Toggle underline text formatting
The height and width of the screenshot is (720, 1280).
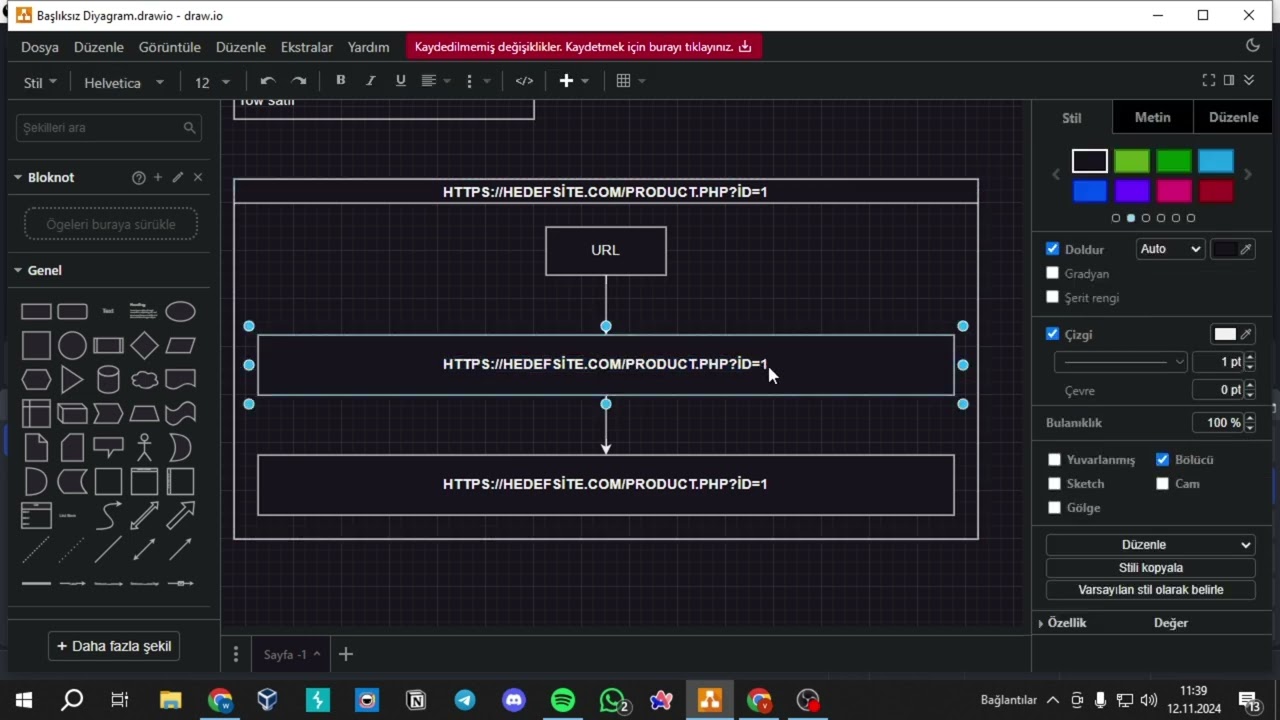tap(400, 81)
